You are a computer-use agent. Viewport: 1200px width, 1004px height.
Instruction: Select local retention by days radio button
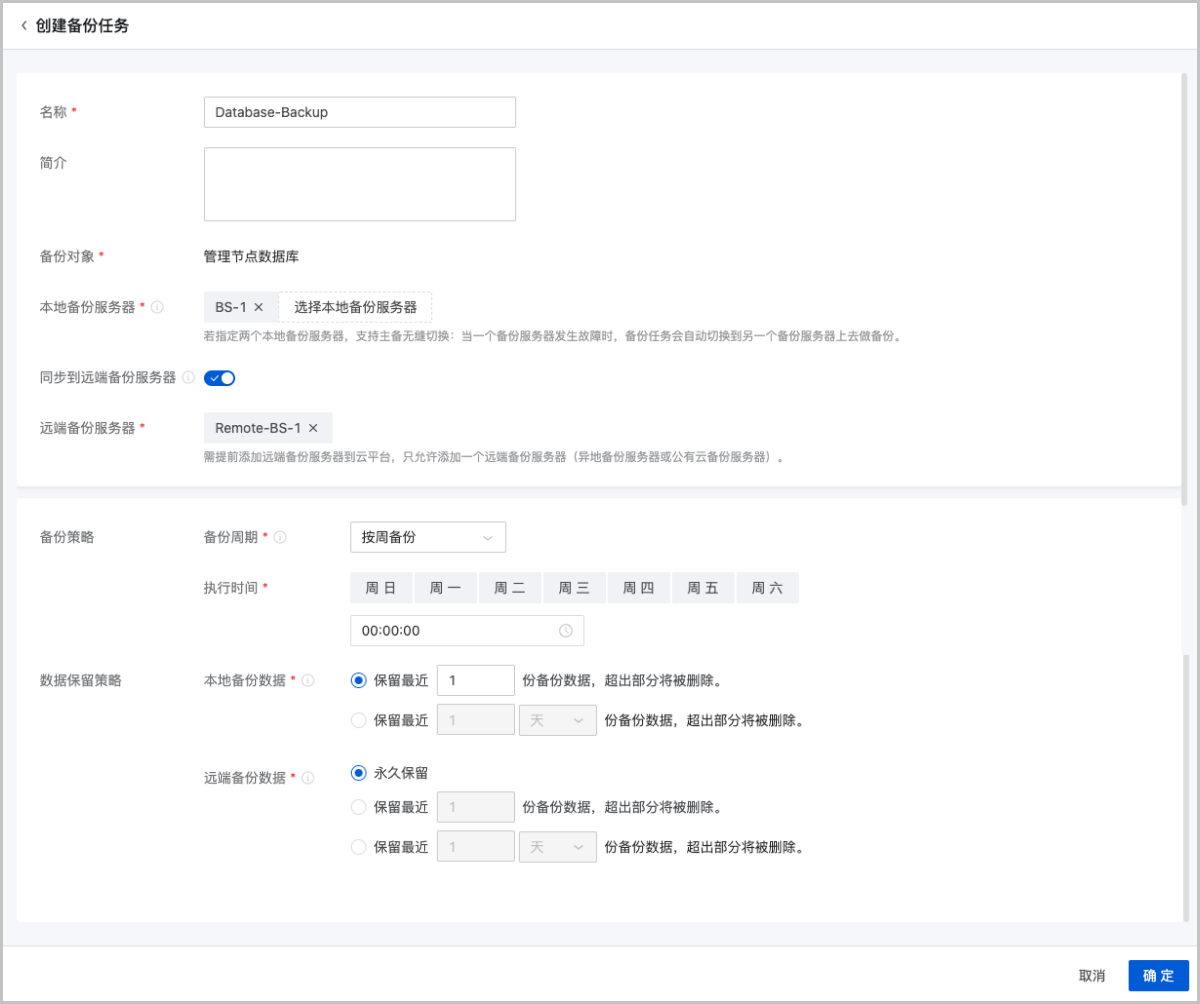[358, 720]
